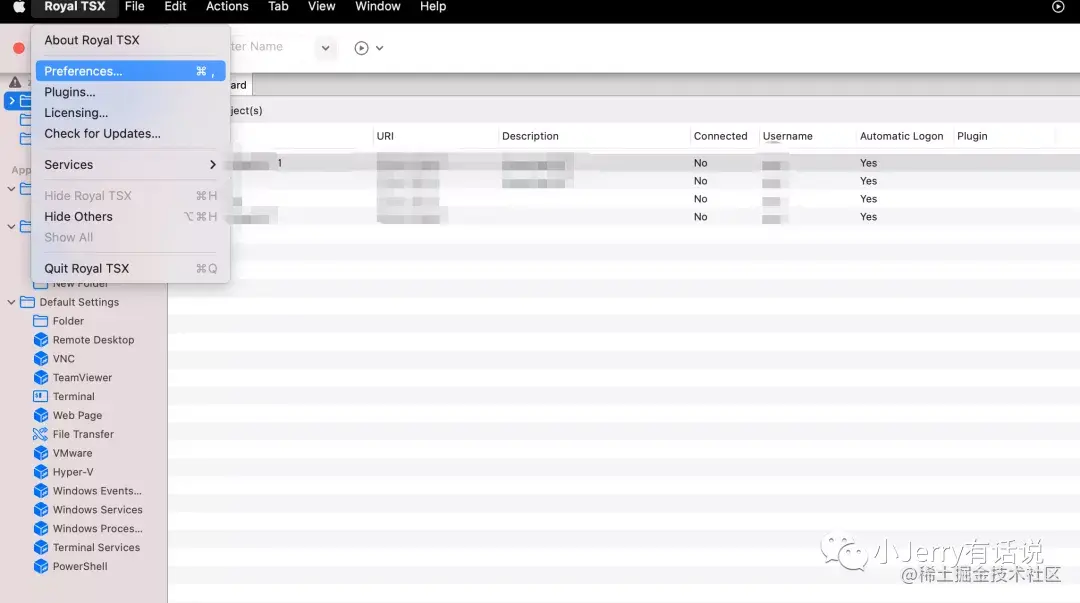
Task: Sort by the Username column header
Action: pyautogui.click(x=807, y=136)
